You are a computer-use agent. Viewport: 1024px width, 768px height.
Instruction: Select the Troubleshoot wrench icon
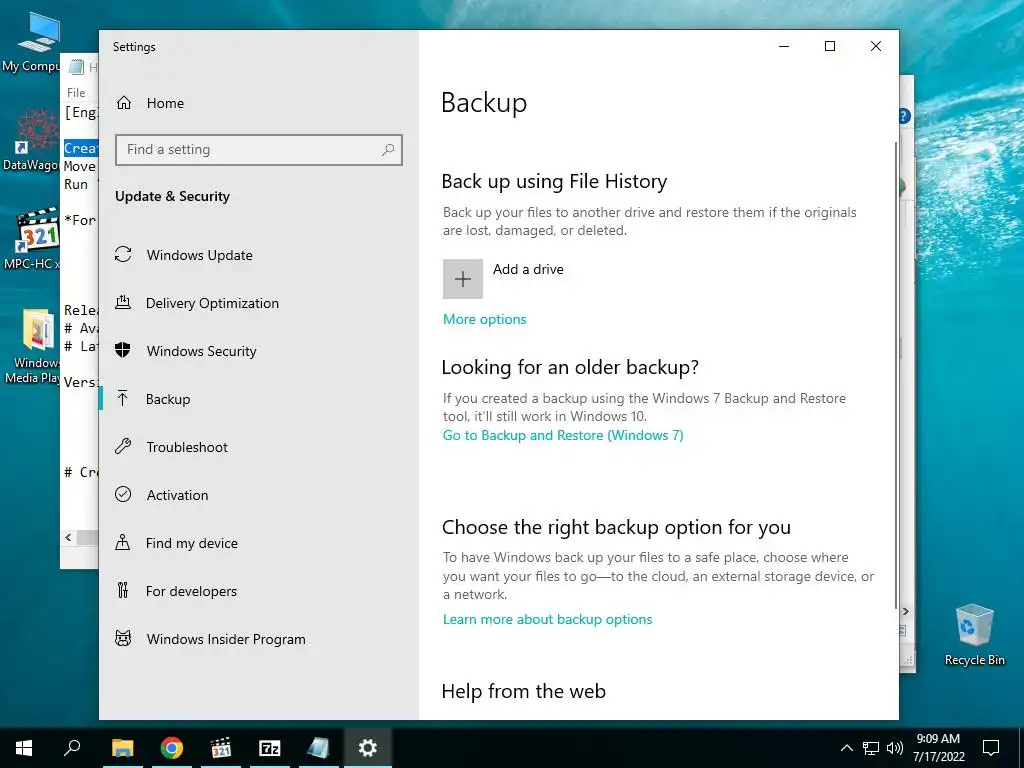(x=123, y=447)
